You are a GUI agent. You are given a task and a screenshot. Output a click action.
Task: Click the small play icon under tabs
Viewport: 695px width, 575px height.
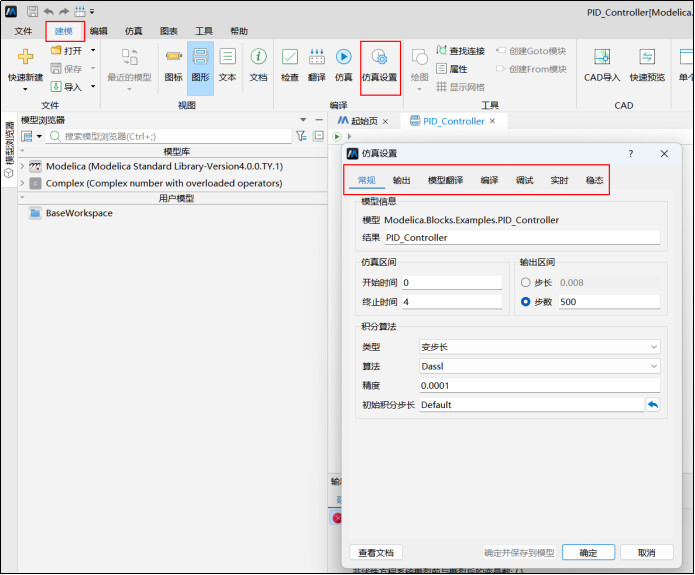337,136
